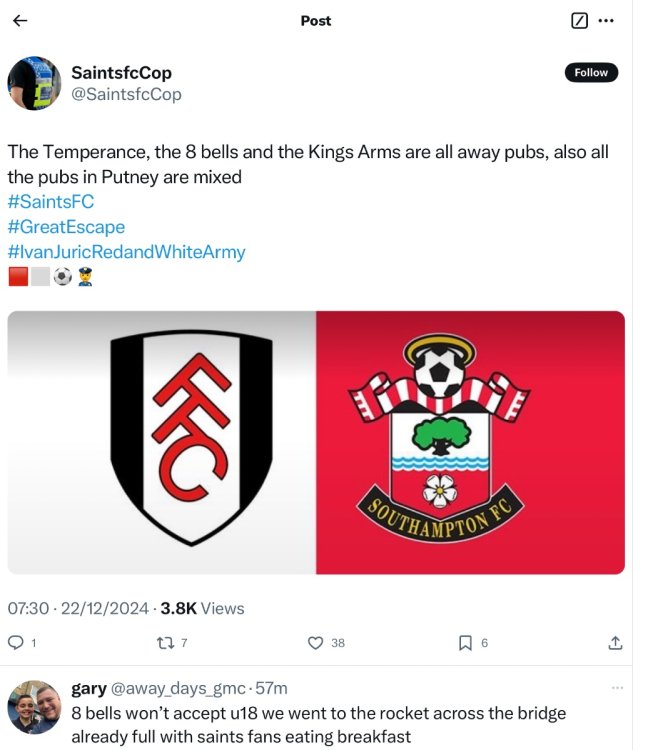Image resolution: width=653 pixels, height=750 pixels.
Task: Open the post's three-dot more menu
Action: tap(606, 21)
